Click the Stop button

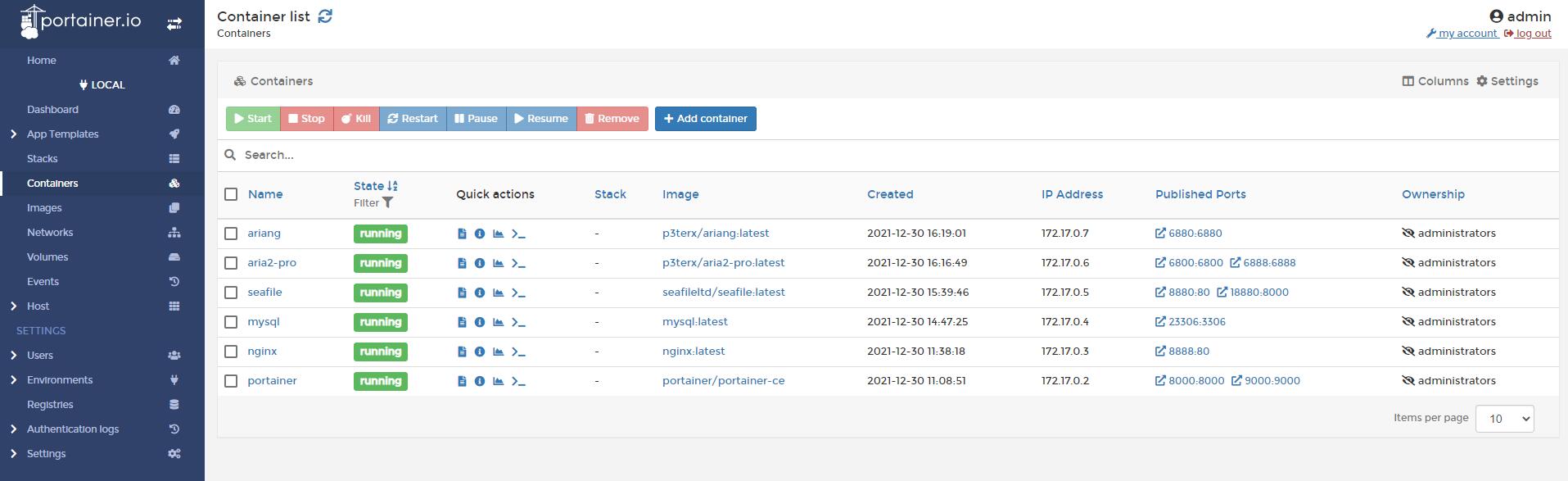[306, 119]
